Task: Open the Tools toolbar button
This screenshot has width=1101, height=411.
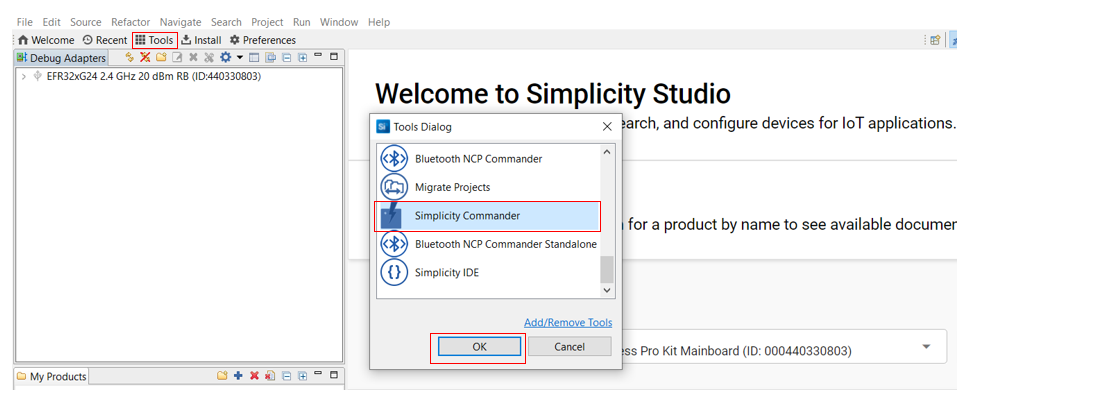Action: [154, 40]
